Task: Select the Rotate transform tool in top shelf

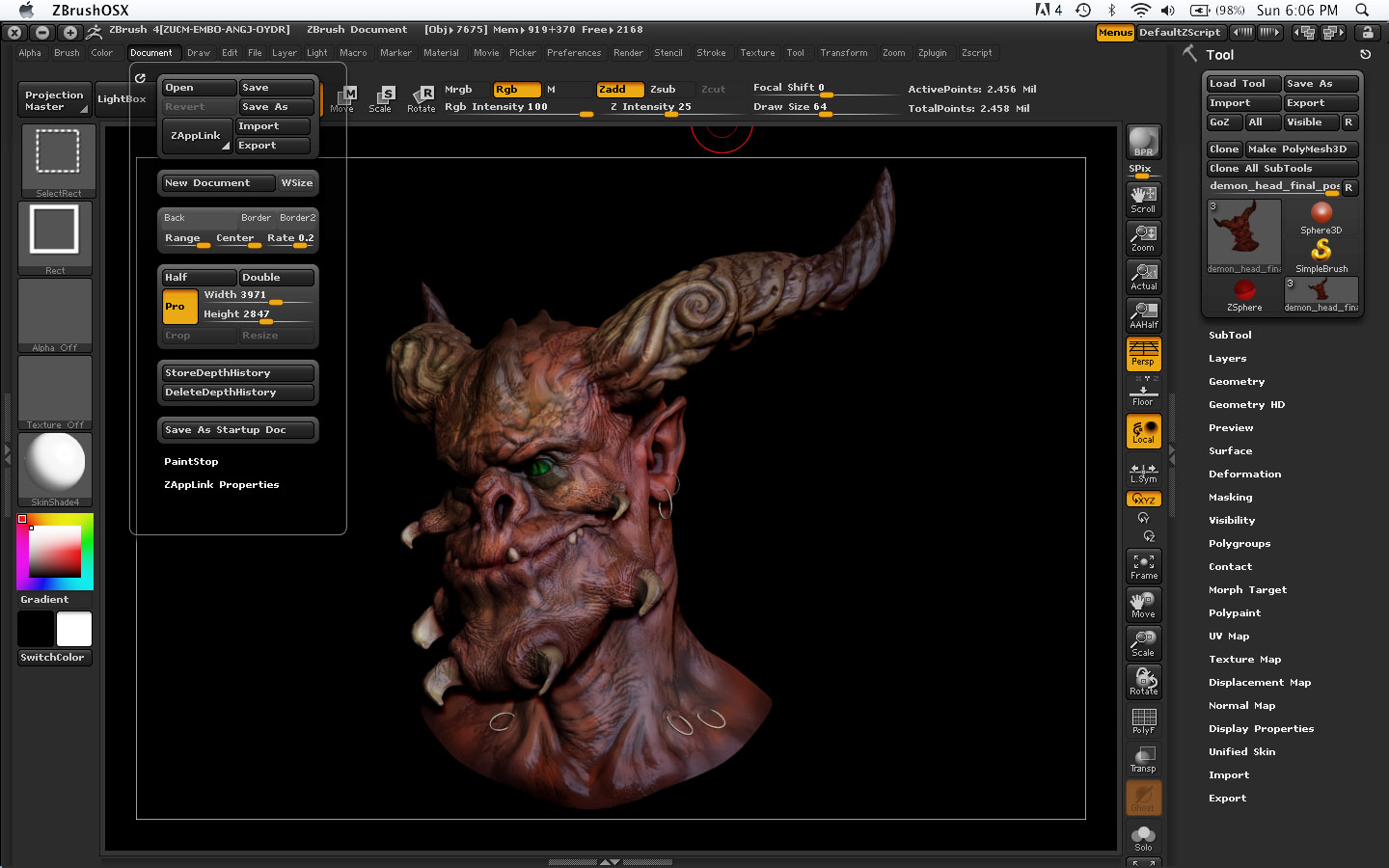Action: click(422, 98)
